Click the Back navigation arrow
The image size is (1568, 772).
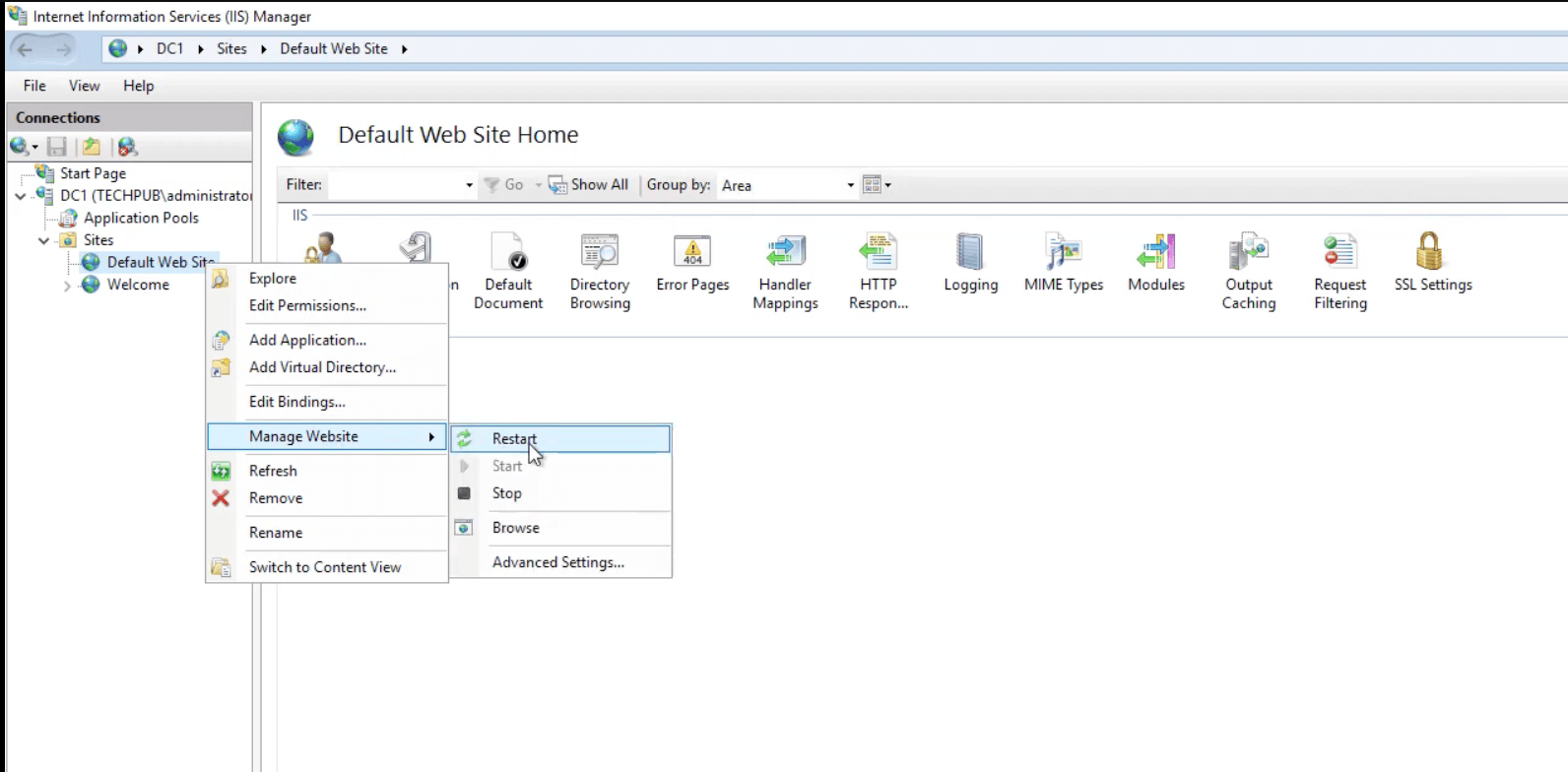click(26, 49)
